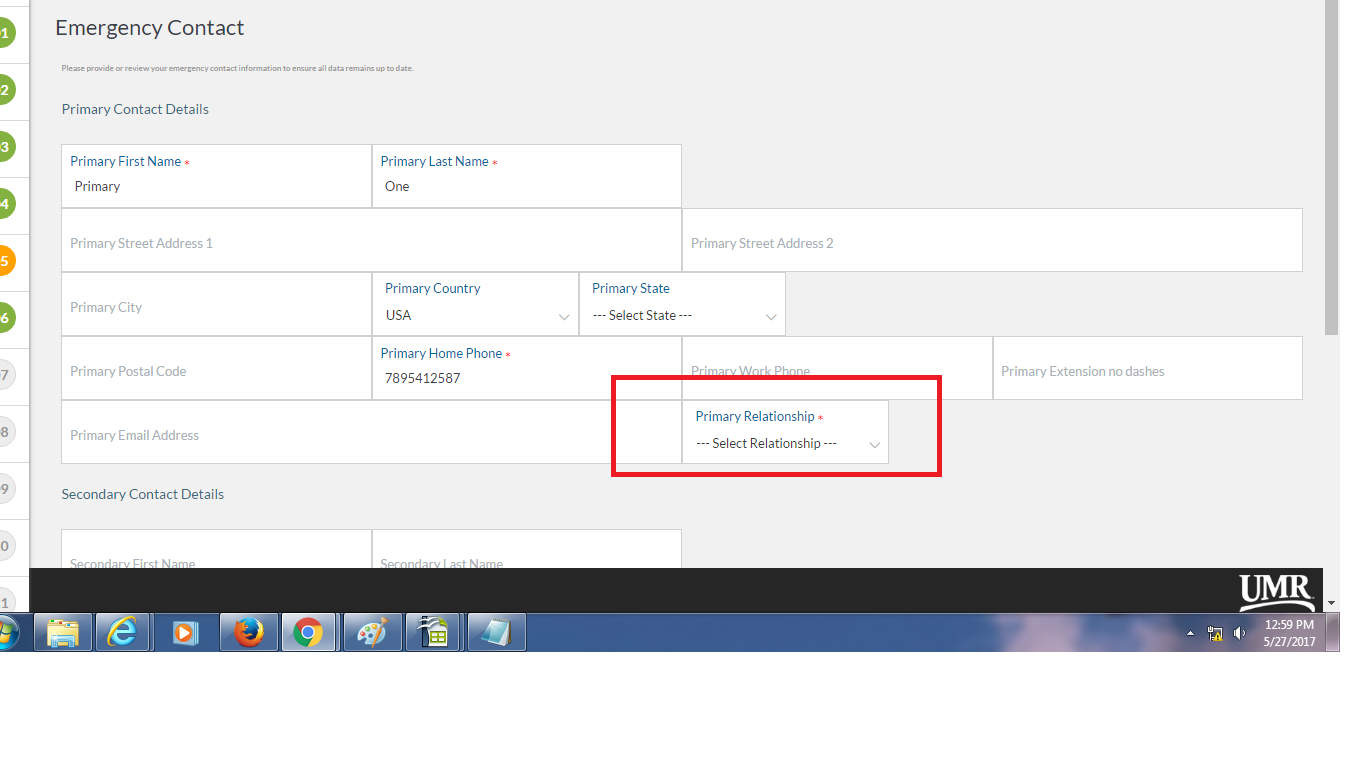Click the Primary Home Phone field
This screenshot has width=1366, height=768.
[526, 378]
